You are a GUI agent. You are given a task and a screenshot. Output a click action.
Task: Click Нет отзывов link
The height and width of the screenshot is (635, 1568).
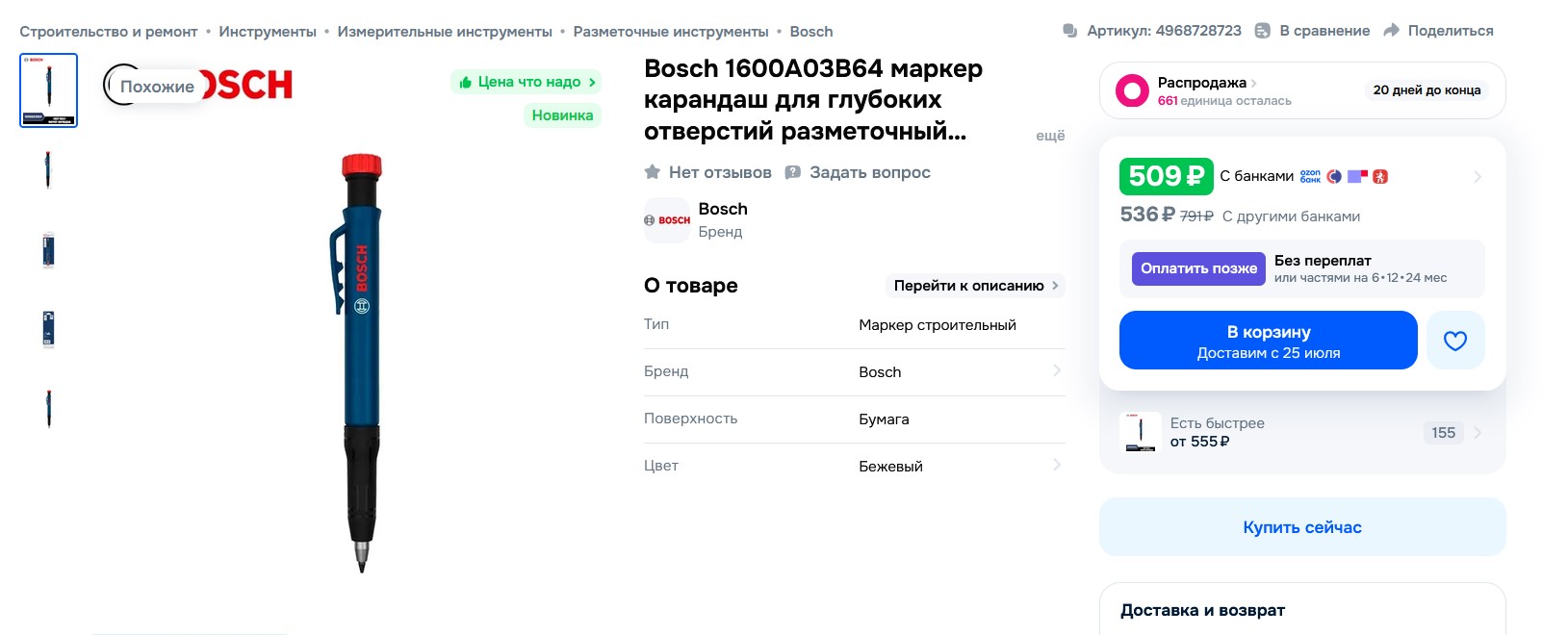(x=720, y=172)
